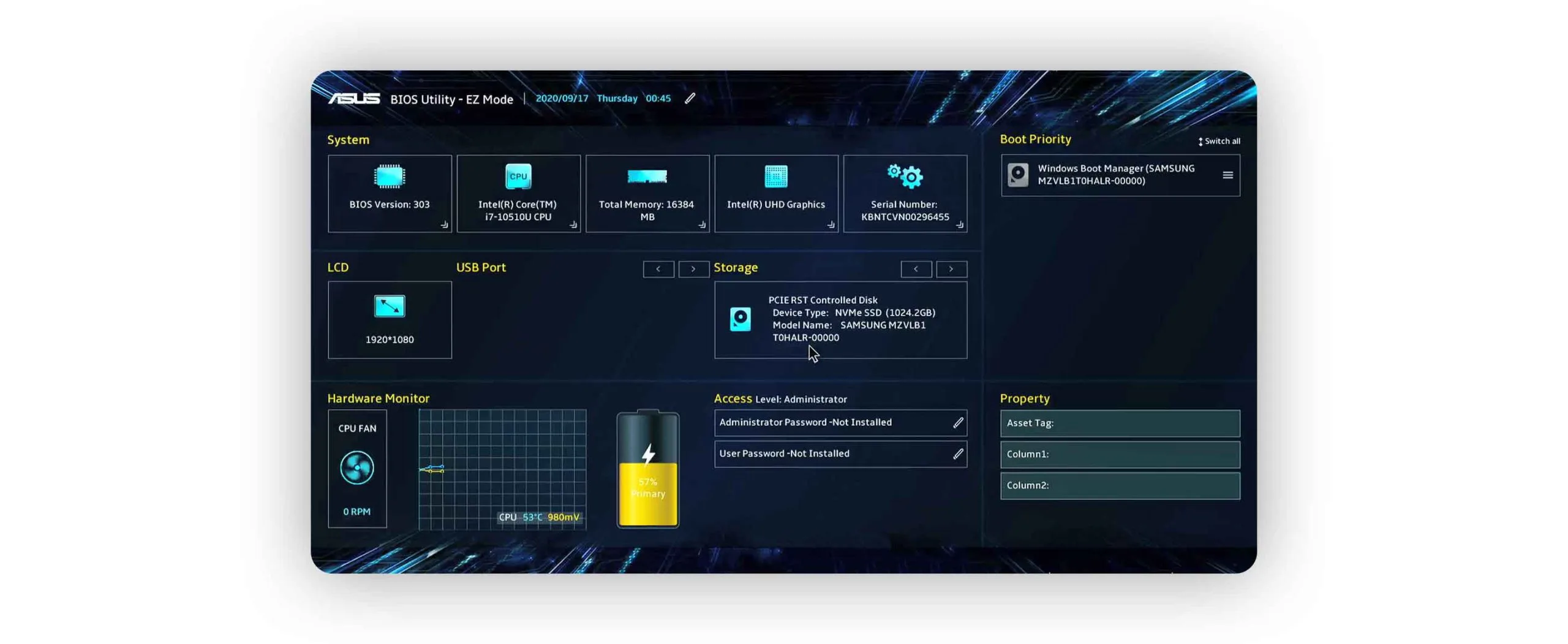The width and height of the screenshot is (1568, 644).
Task: Show next Storage device
Action: 951,269
